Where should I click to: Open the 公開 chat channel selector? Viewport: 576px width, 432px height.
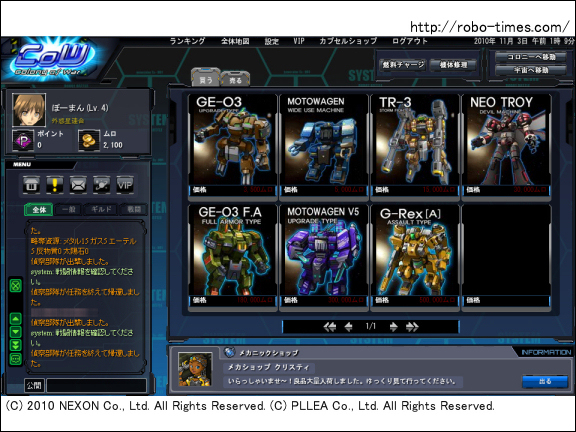click(34, 385)
